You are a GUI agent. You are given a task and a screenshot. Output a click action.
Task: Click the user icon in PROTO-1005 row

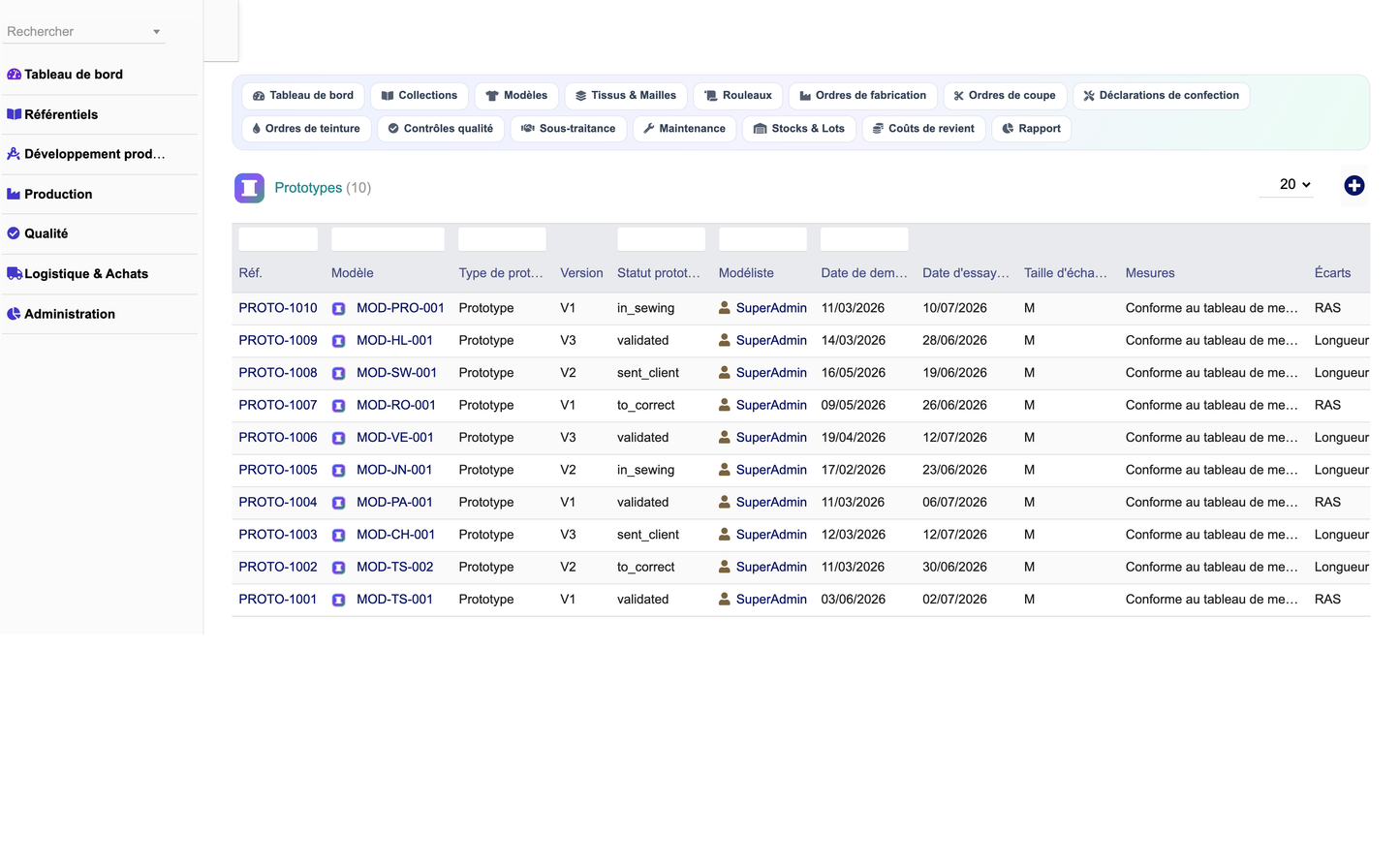[725, 470]
